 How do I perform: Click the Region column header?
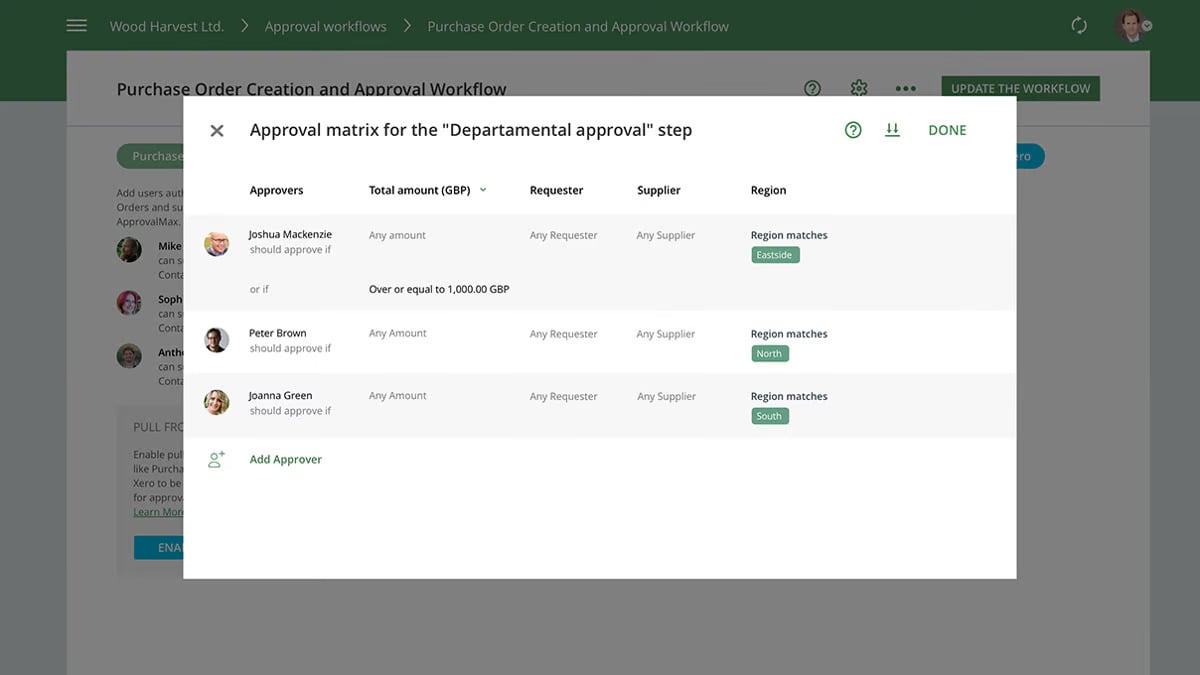pyautogui.click(x=768, y=190)
